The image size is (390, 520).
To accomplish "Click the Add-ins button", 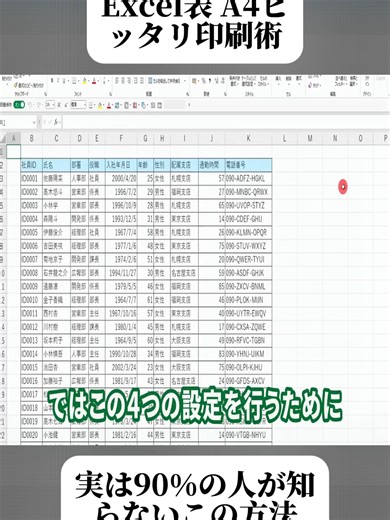I will [x=367, y=81].
